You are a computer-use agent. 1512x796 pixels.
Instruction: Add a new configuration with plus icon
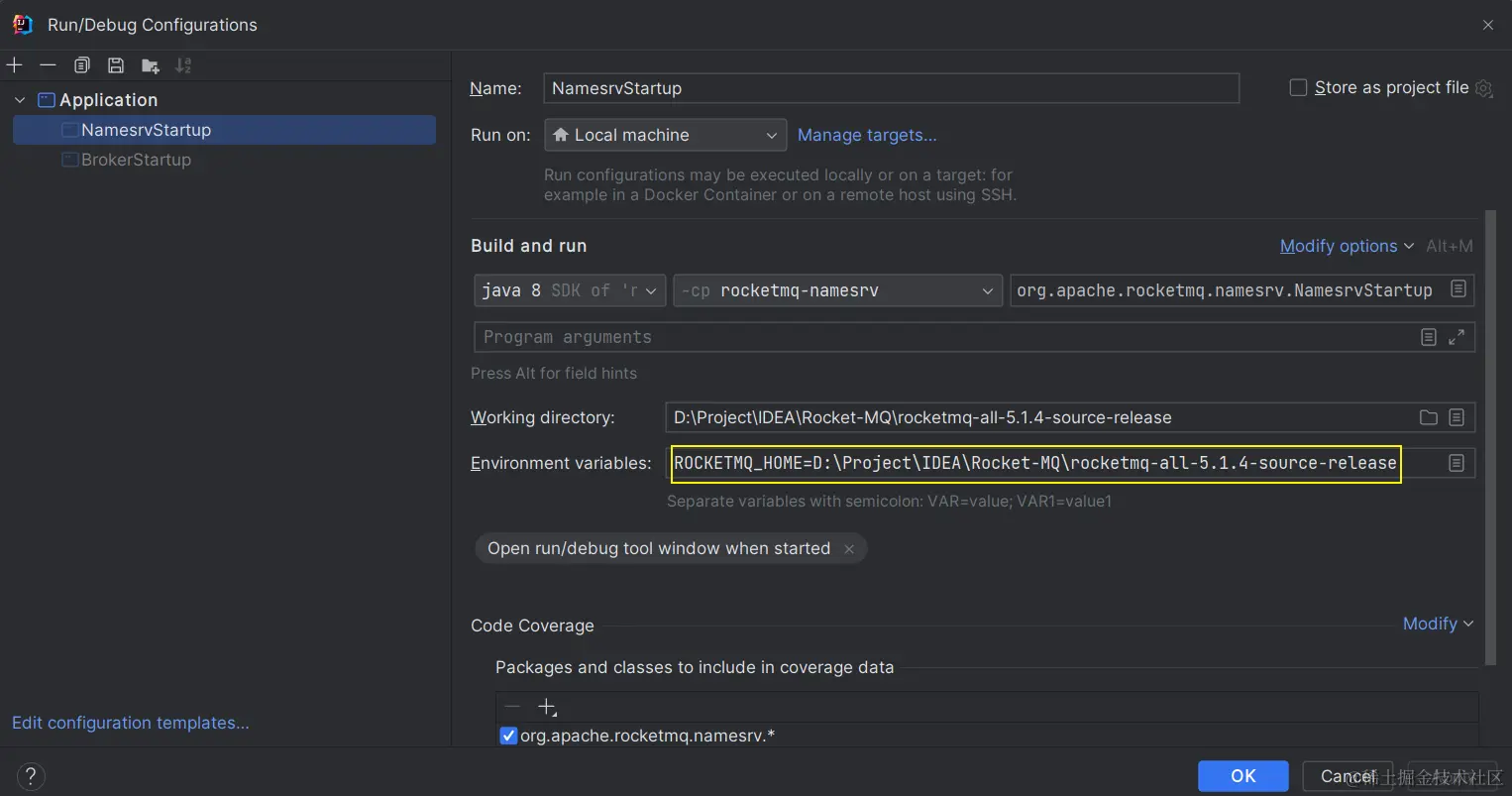click(15, 65)
